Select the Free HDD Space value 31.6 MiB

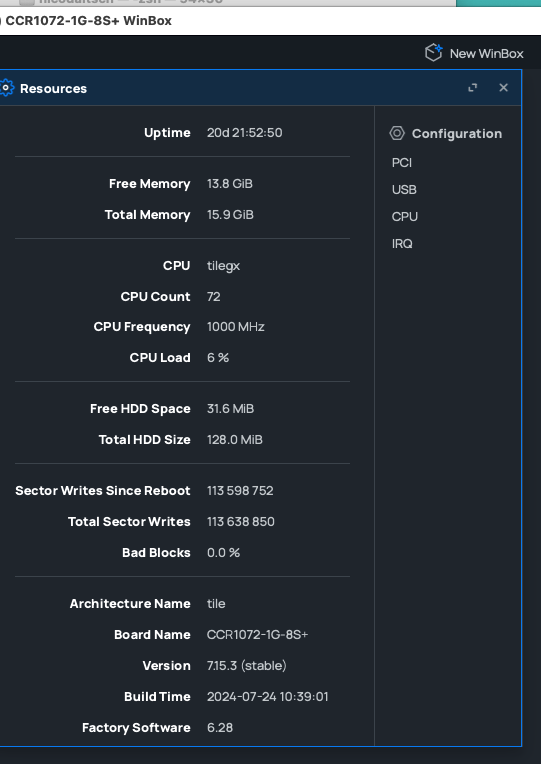click(x=231, y=409)
